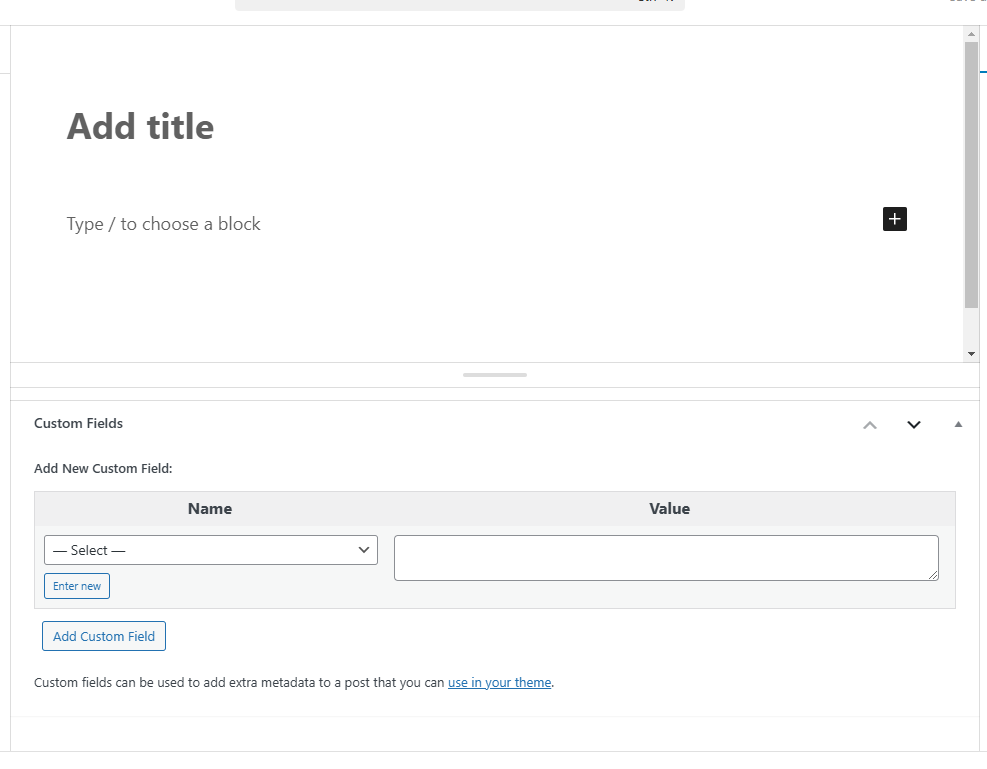Screen dimensions: 987x769
Task: Click the editor scrollbar down arrow
Action: tap(971, 354)
